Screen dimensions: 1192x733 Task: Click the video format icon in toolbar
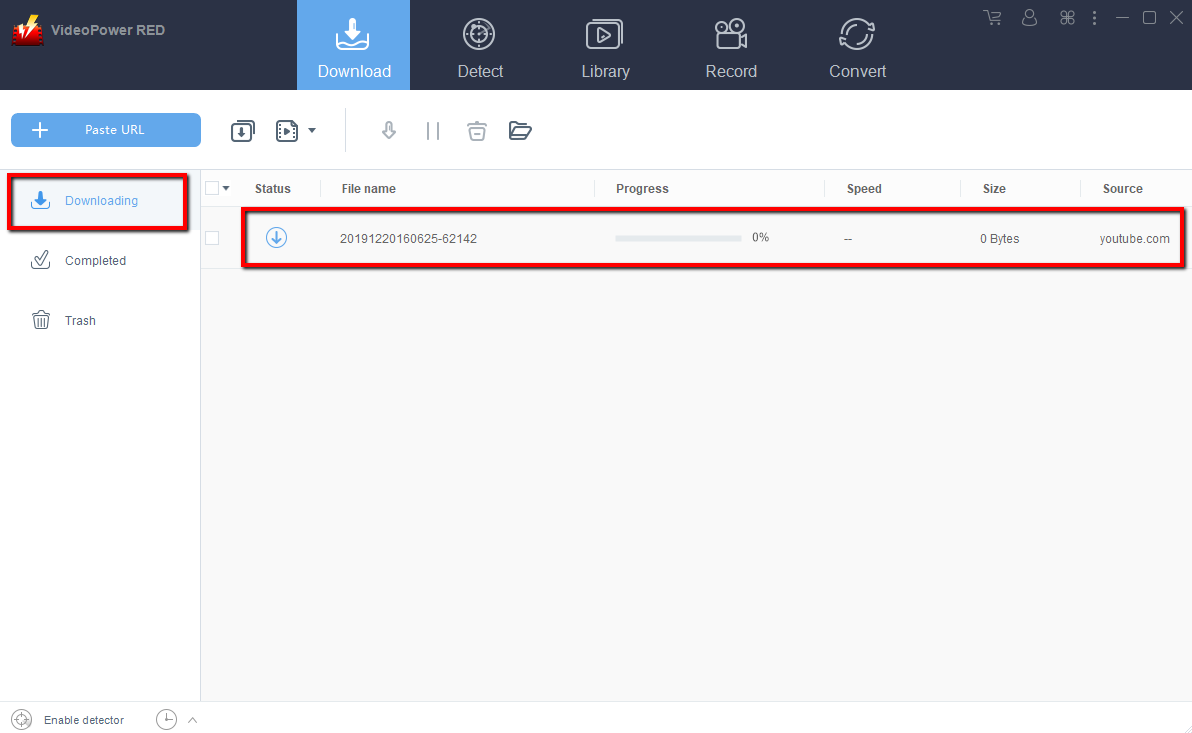(287, 131)
